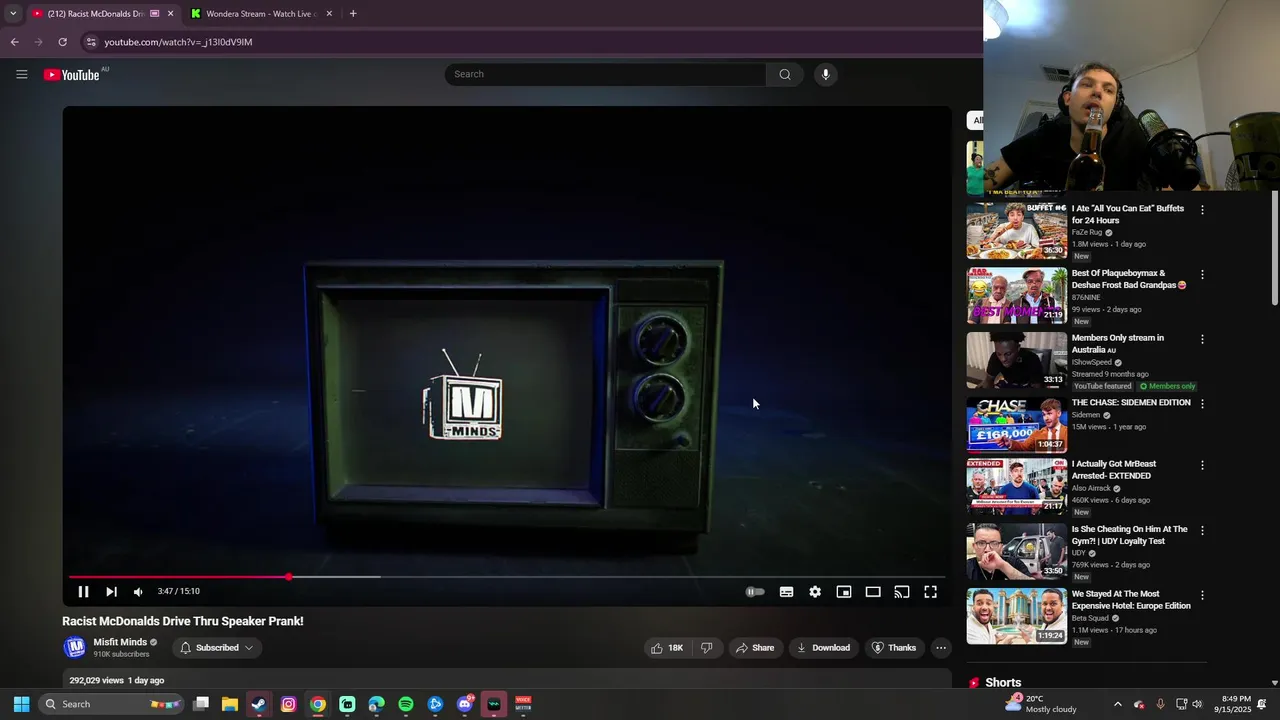Download the video
1280x720 pixels.
[823, 648]
